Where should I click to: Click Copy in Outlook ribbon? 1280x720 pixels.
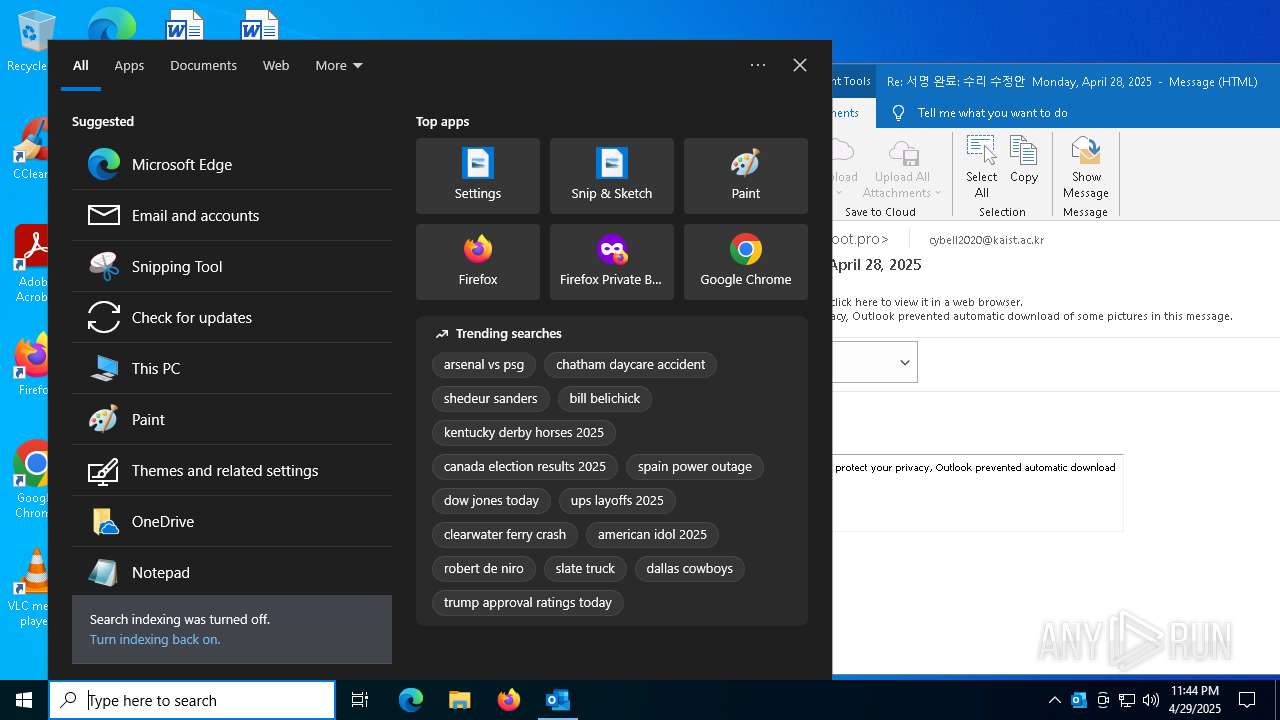click(x=1023, y=160)
